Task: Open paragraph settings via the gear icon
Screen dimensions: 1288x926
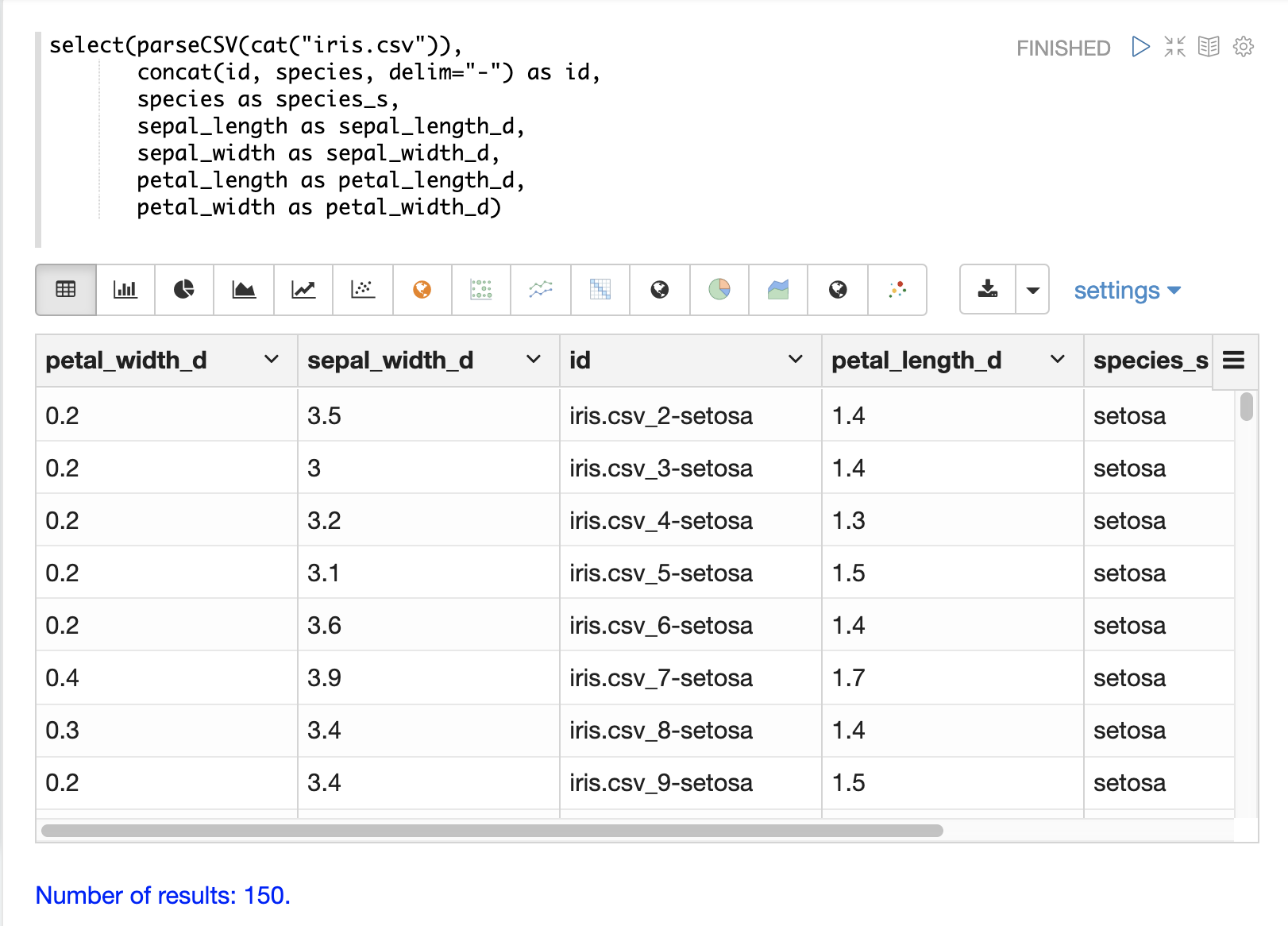Action: (x=1243, y=48)
